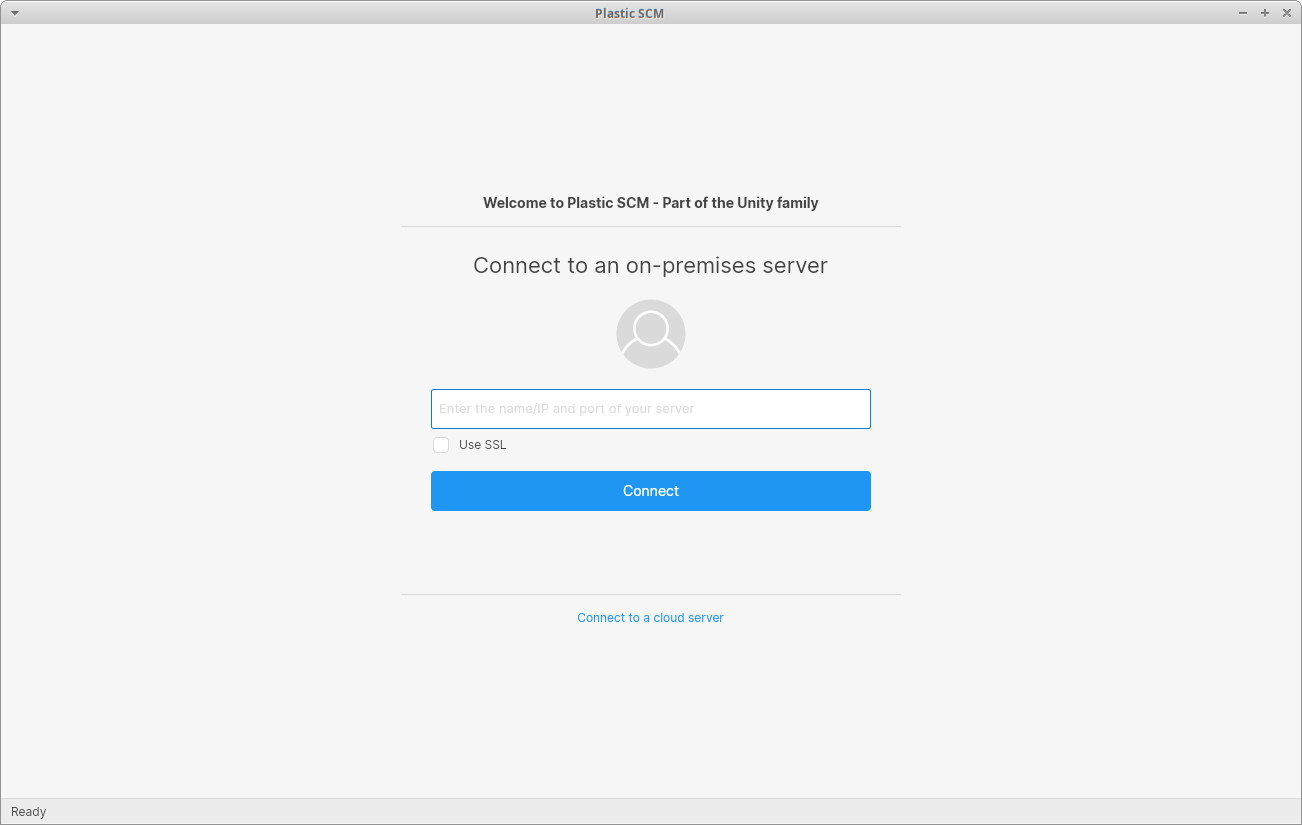The width and height of the screenshot is (1302, 825).
Task: Select the person silhouette graphic
Action: [650, 333]
